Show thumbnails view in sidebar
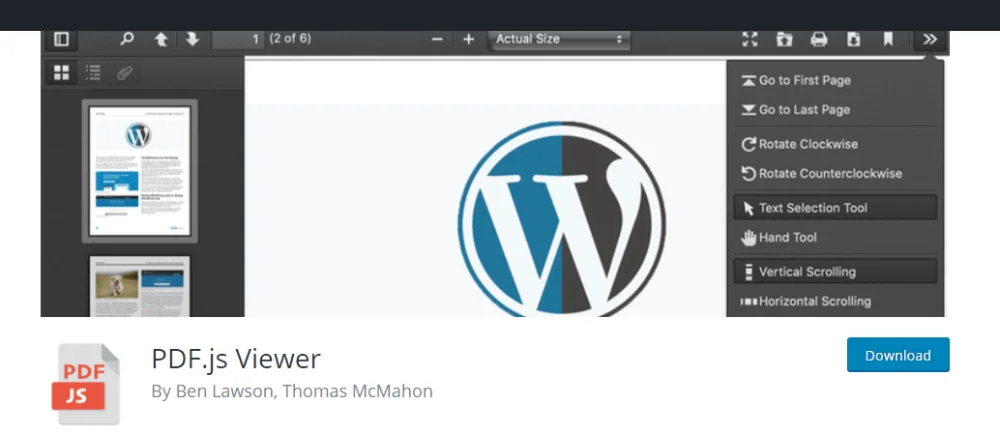This screenshot has height=434, width=1000. (62, 72)
